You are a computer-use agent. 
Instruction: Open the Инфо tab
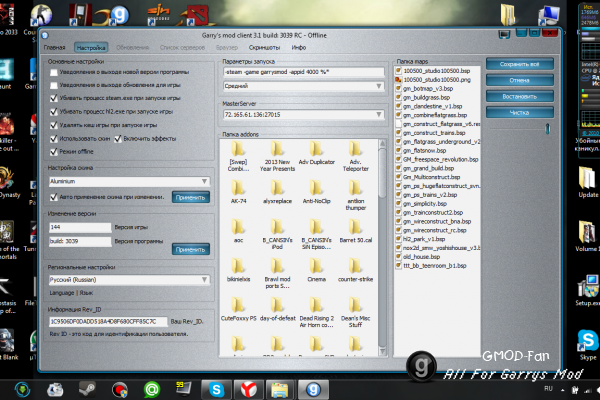pos(299,47)
